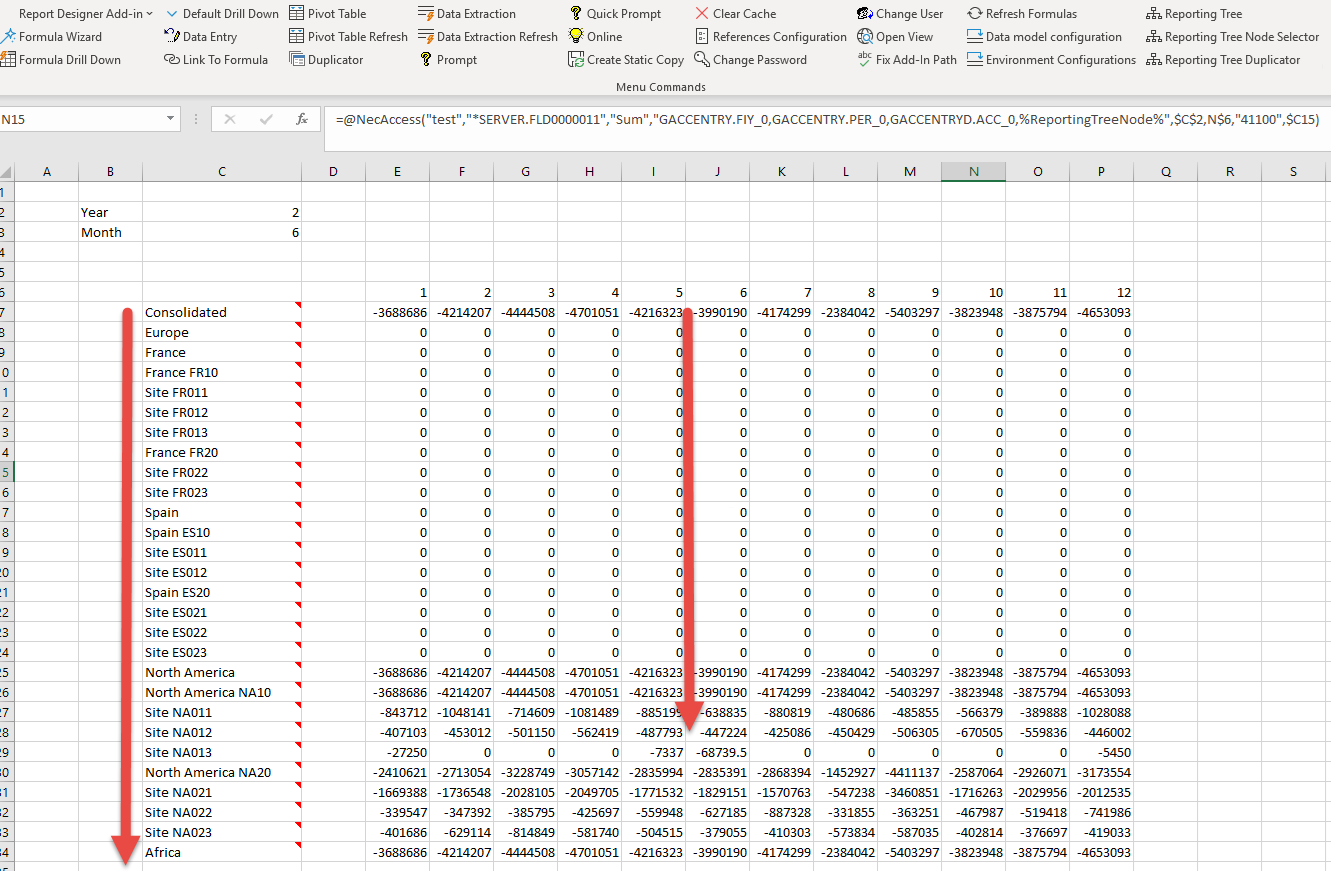Select column N header
The image size is (1331, 871).
pyautogui.click(x=973, y=172)
